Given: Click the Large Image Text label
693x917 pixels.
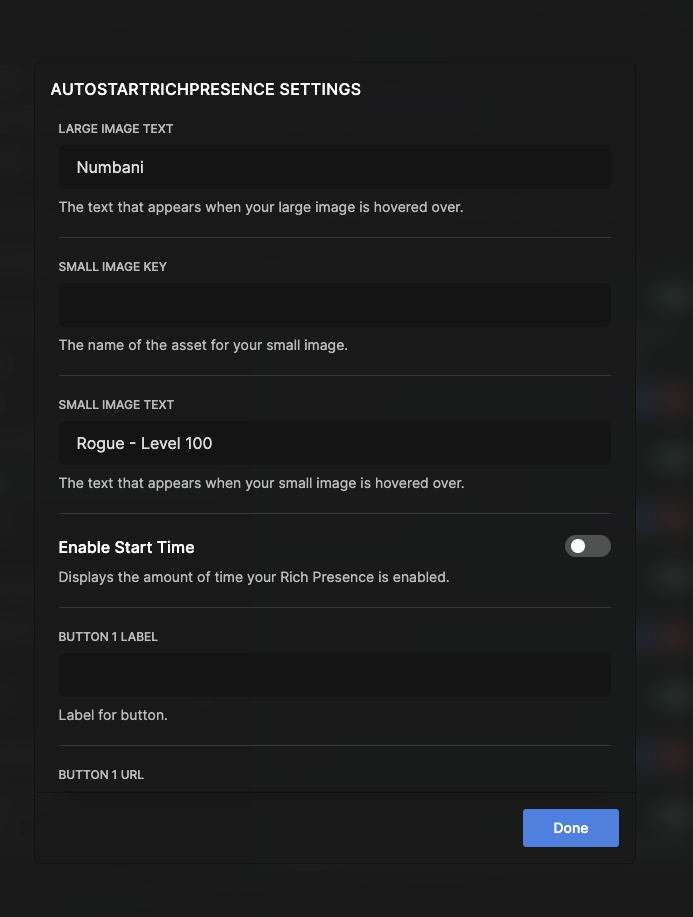Looking at the screenshot, I should tap(116, 129).
